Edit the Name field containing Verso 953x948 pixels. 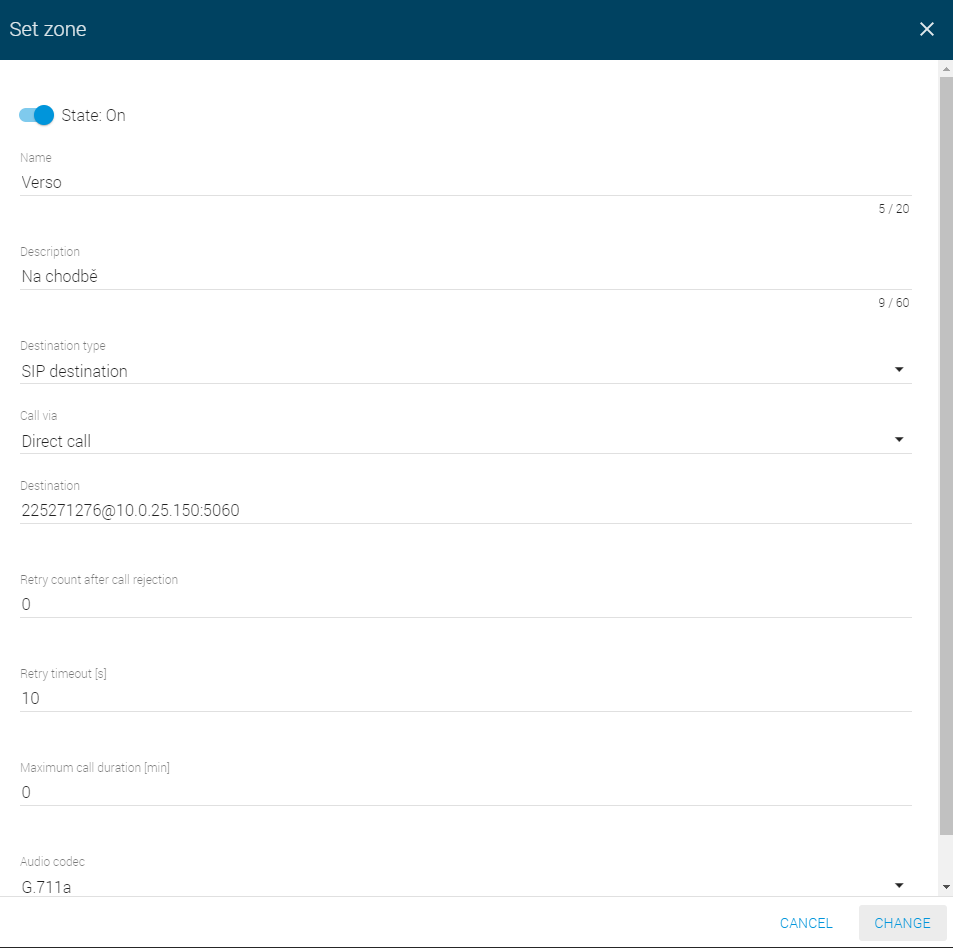click(x=466, y=182)
